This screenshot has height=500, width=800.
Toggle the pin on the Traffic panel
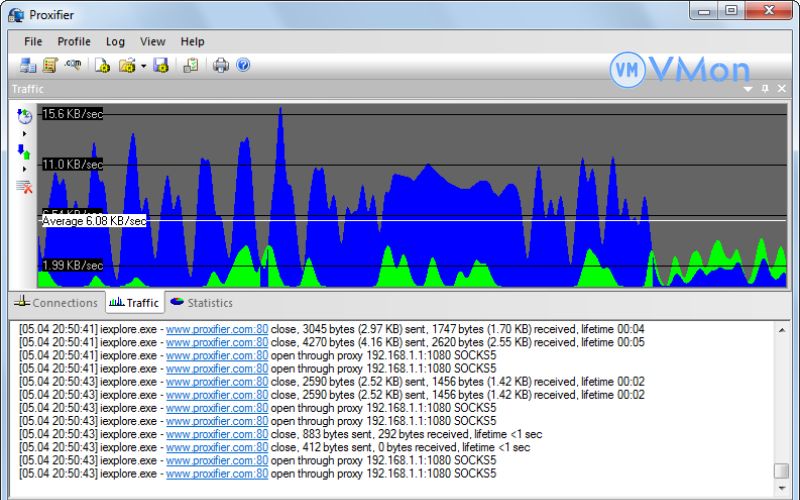[765, 89]
